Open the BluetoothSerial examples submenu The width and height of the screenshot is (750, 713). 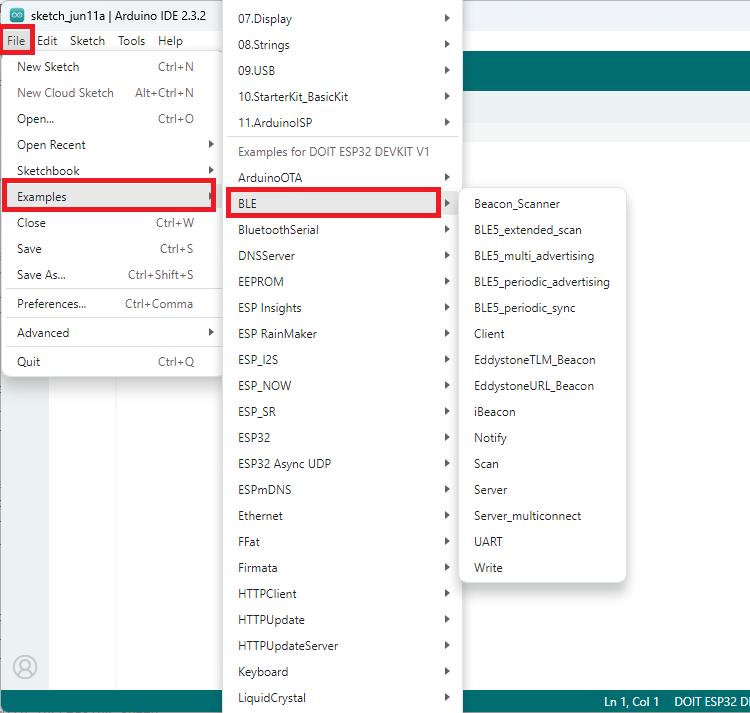pos(342,230)
